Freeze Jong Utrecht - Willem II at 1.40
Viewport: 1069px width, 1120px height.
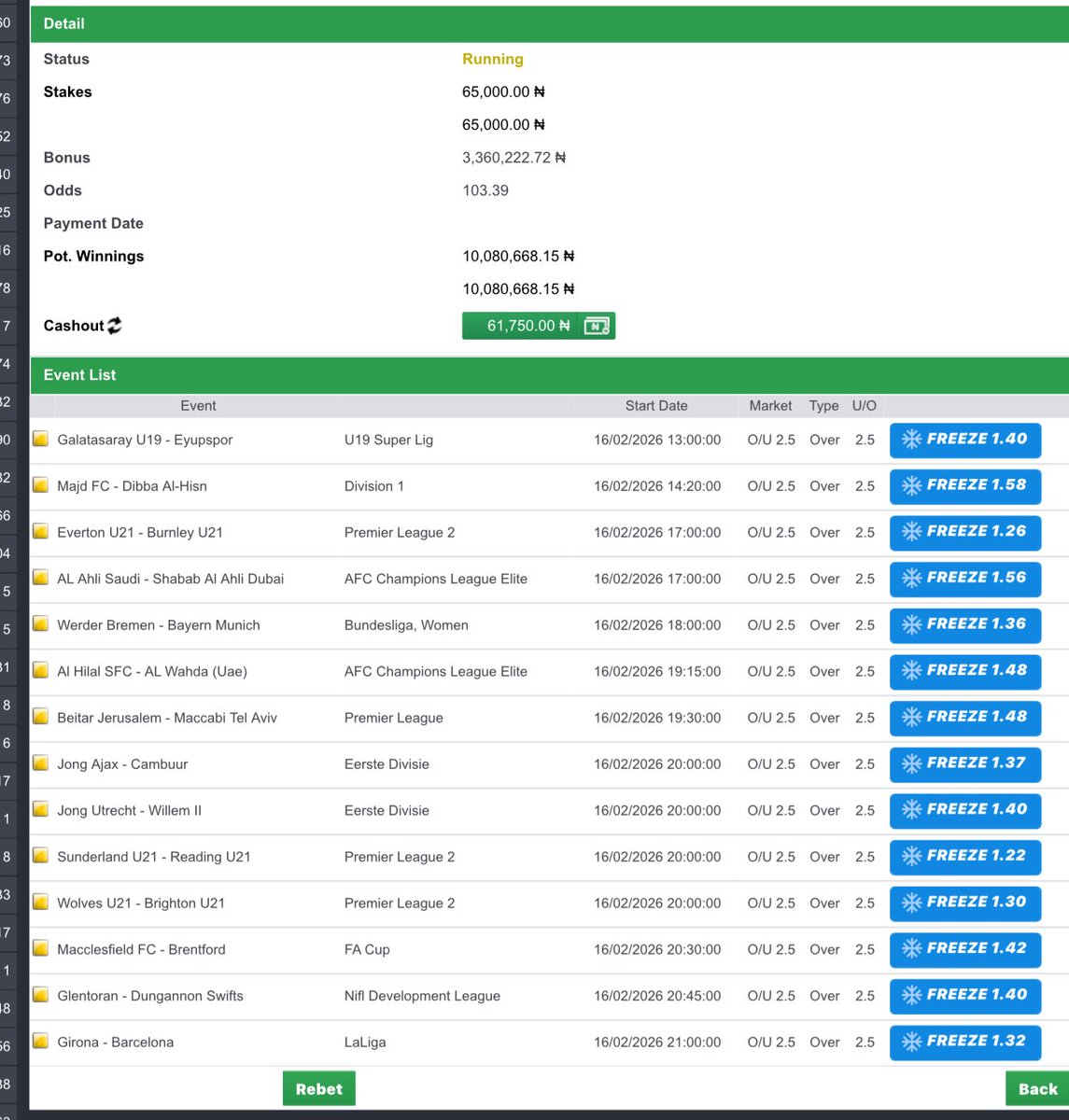coord(965,810)
